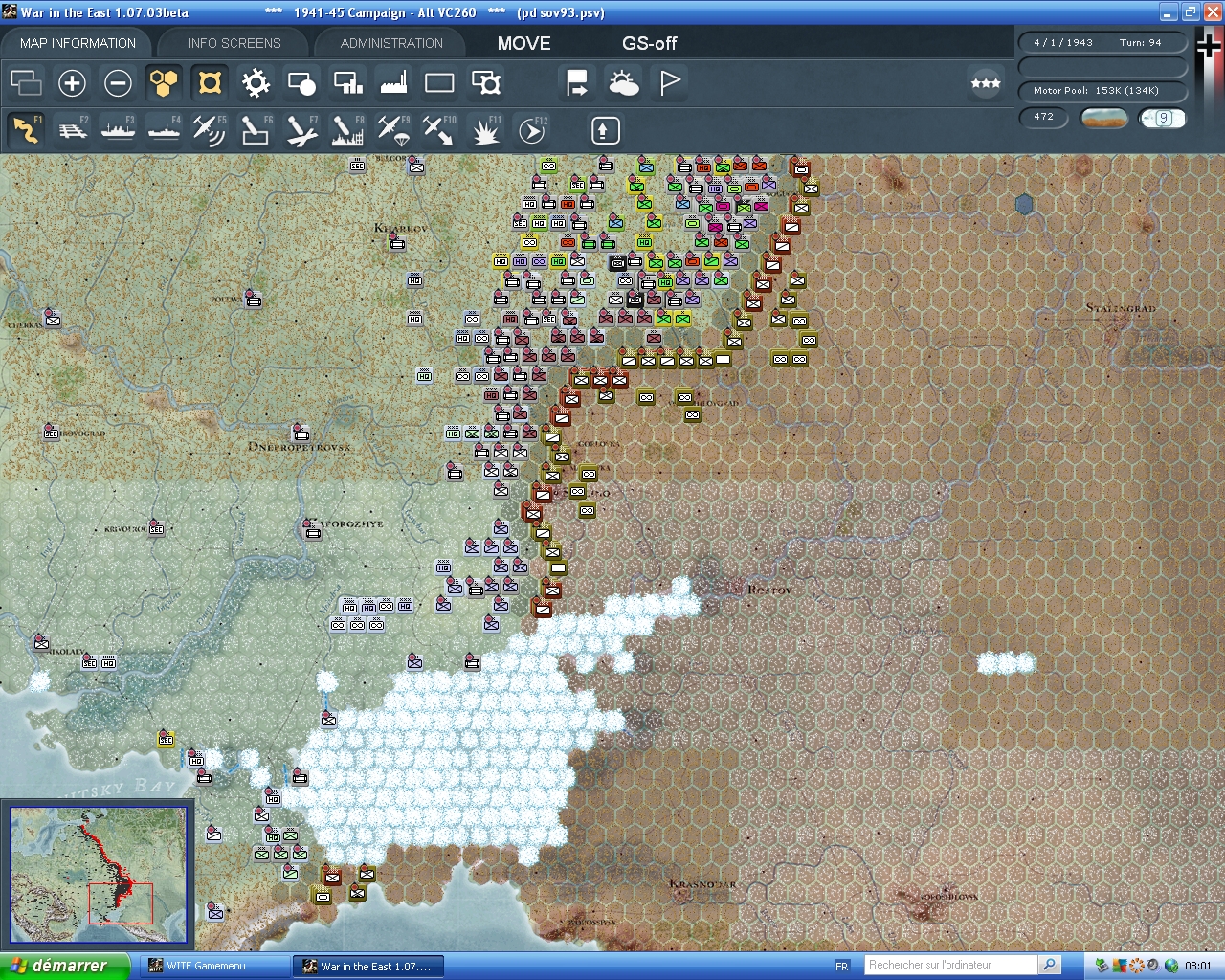The width and height of the screenshot is (1225, 980).
Task: Zoom in the map with plus icon
Action: tap(72, 83)
